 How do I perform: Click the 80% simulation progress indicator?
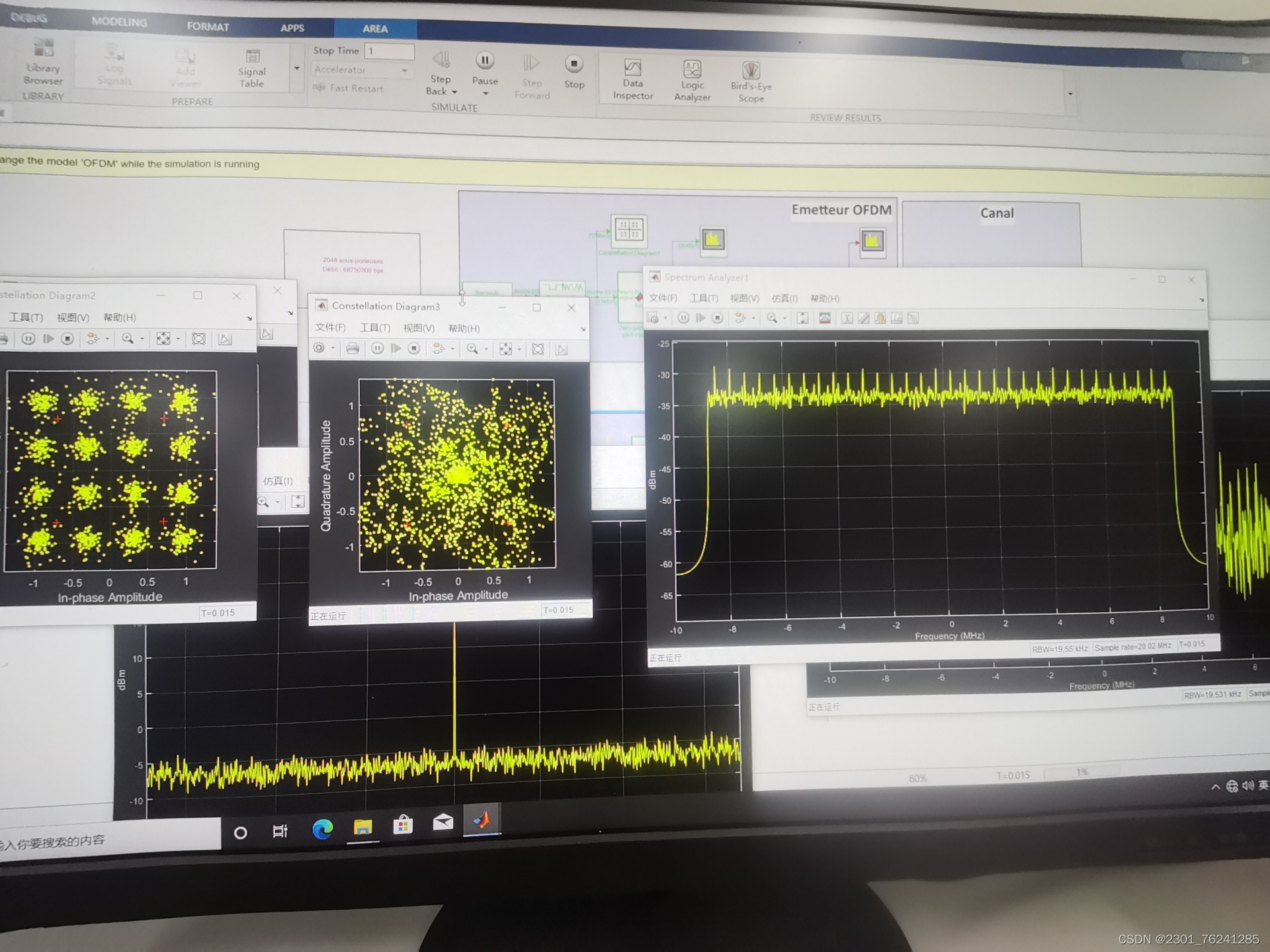tap(917, 778)
